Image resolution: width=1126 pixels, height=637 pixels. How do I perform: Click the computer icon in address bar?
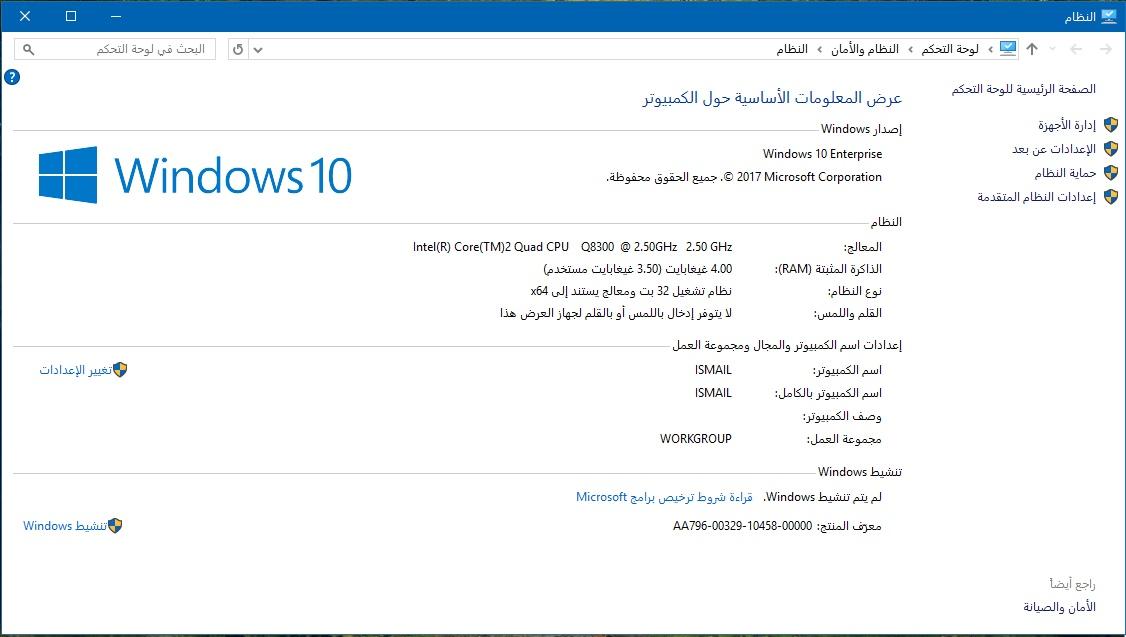click(1008, 49)
